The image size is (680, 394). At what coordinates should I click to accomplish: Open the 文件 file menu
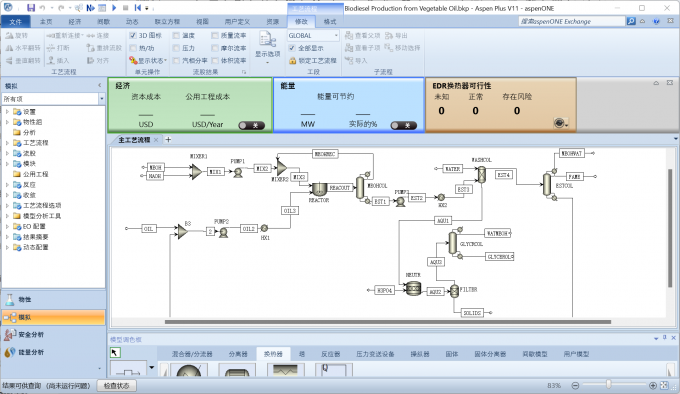16,22
